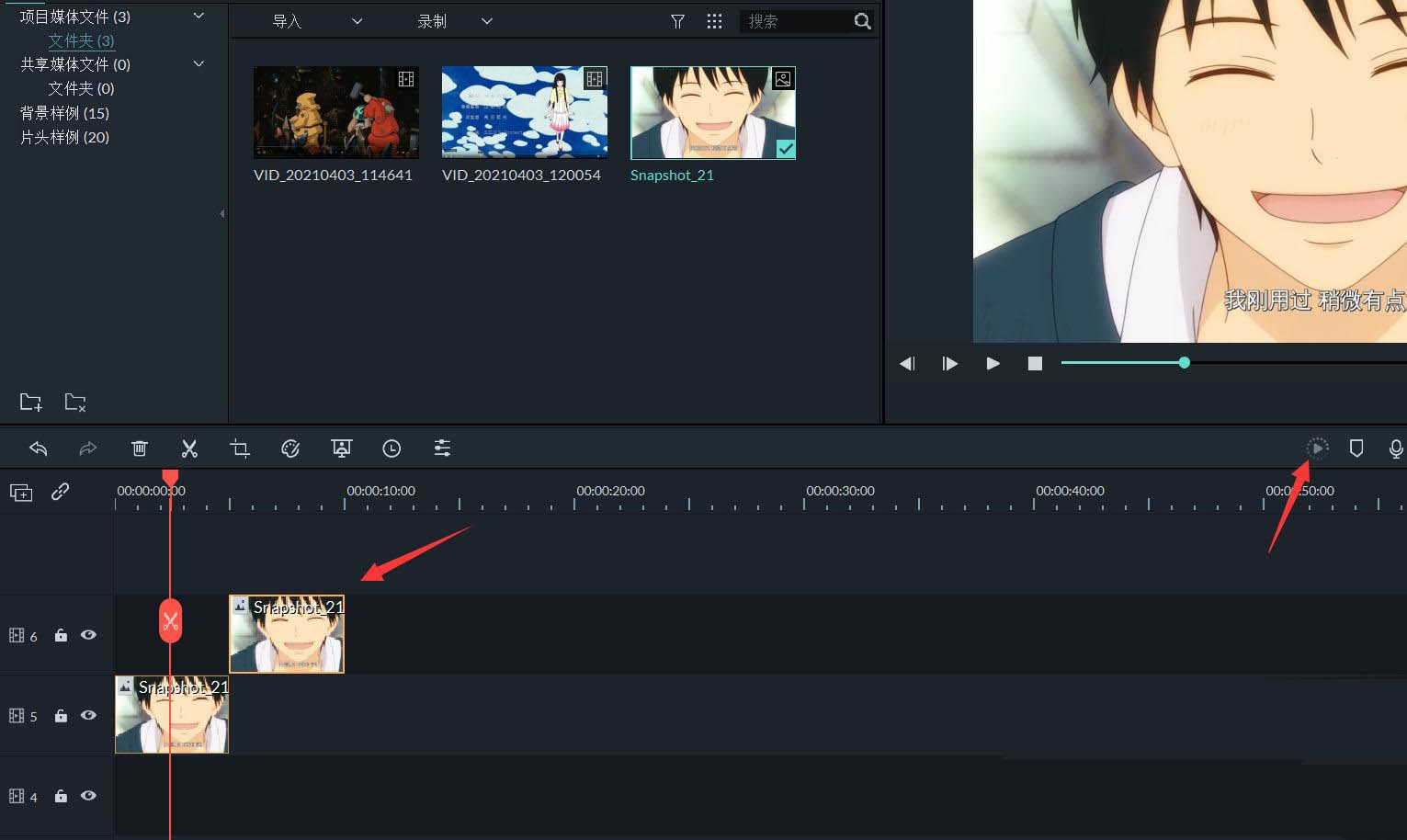Delete selected clip with the trash icon

click(139, 448)
